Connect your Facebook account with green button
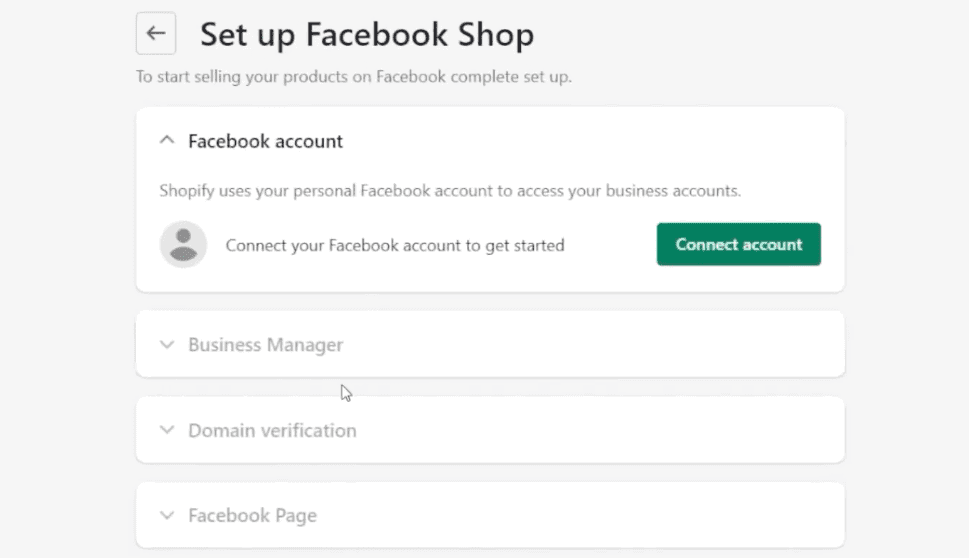969x558 pixels. [x=738, y=245]
